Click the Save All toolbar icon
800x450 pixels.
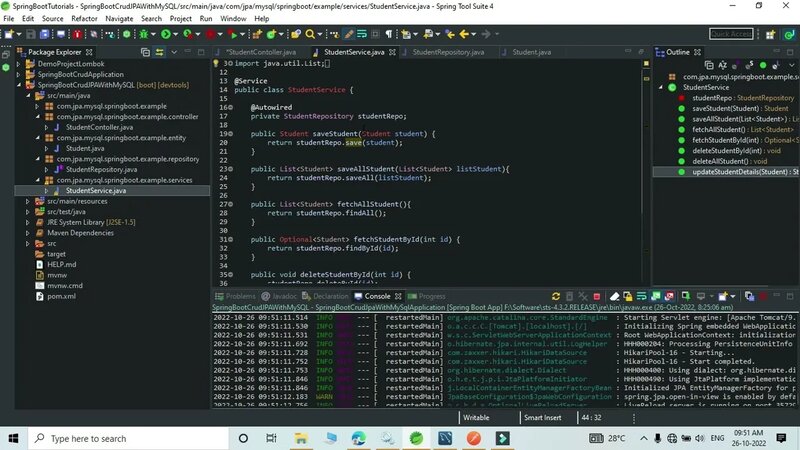44,34
